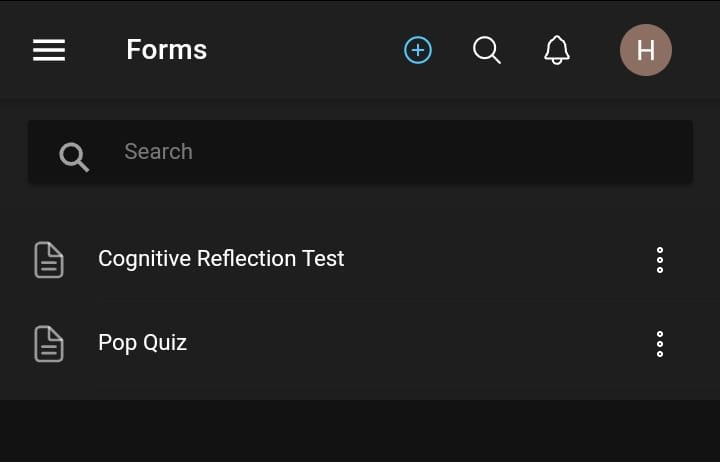Image resolution: width=720 pixels, height=462 pixels.
Task: Click empty header space right of Forms title
Action: click(300, 50)
